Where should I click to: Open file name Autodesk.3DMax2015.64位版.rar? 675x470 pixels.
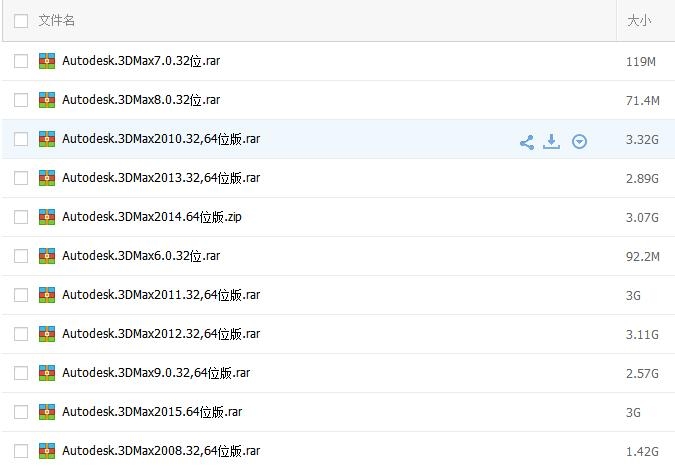click(x=152, y=412)
